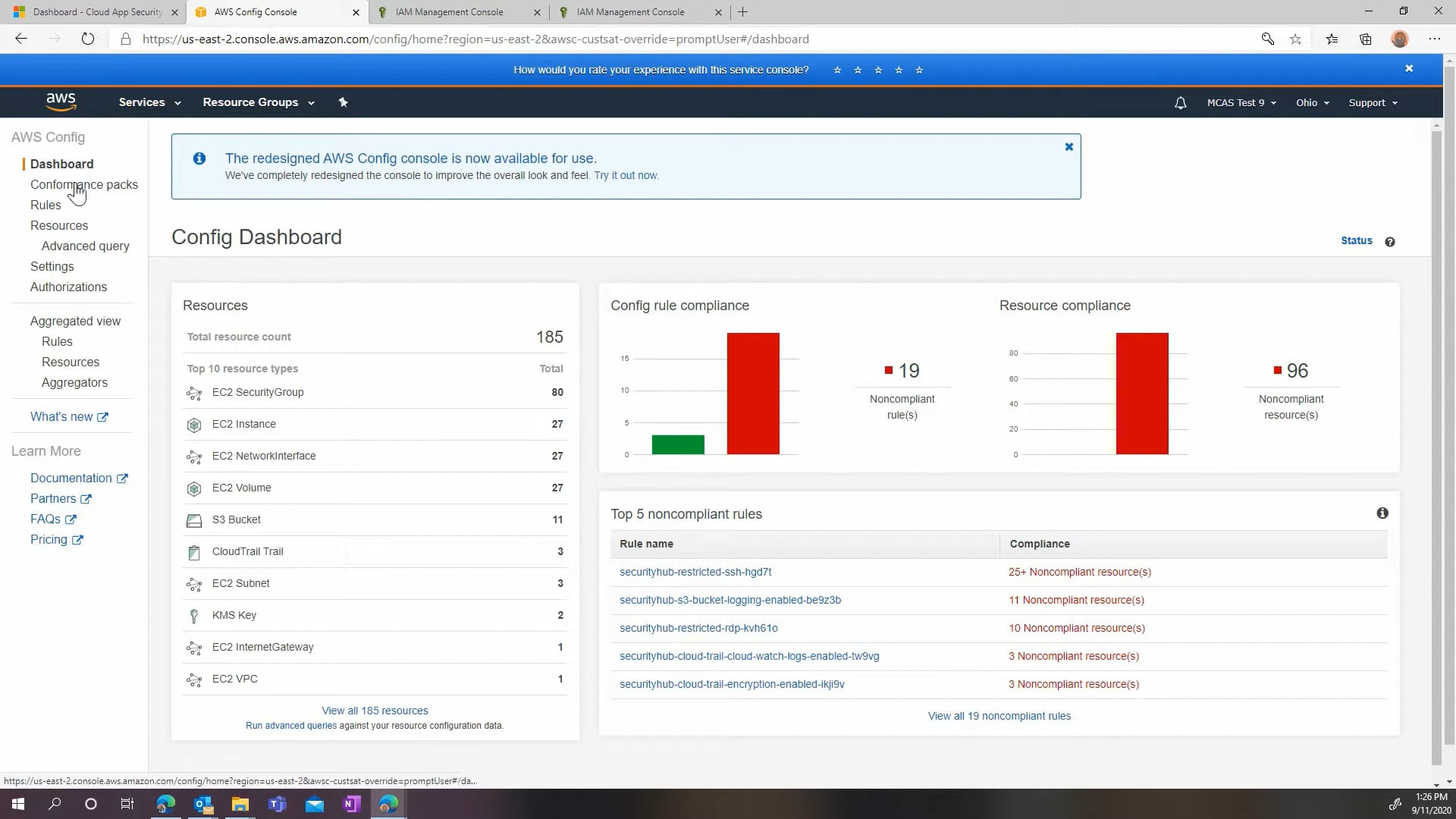Select Dashboard in the sidebar

[62, 164]
